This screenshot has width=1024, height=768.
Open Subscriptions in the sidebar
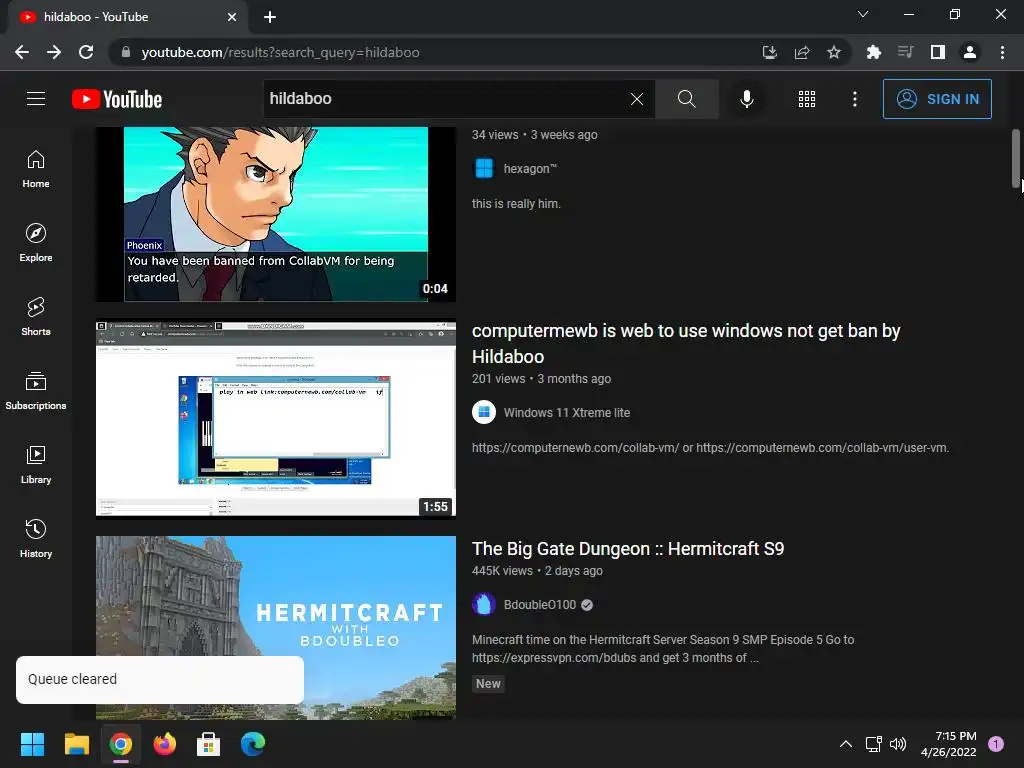(x=36, y=391)
